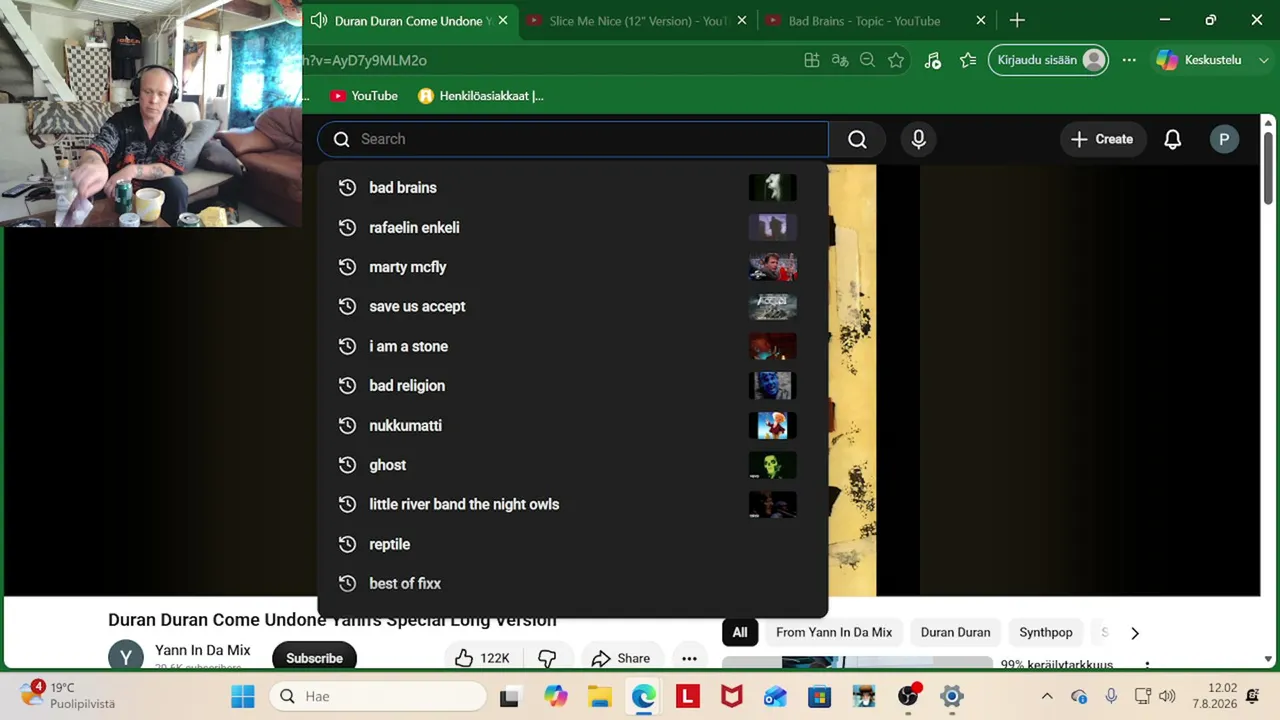Choose 'little river band the night owls'
The height and width of the screenshot is (720, 1280).
[x=572, y=504]
